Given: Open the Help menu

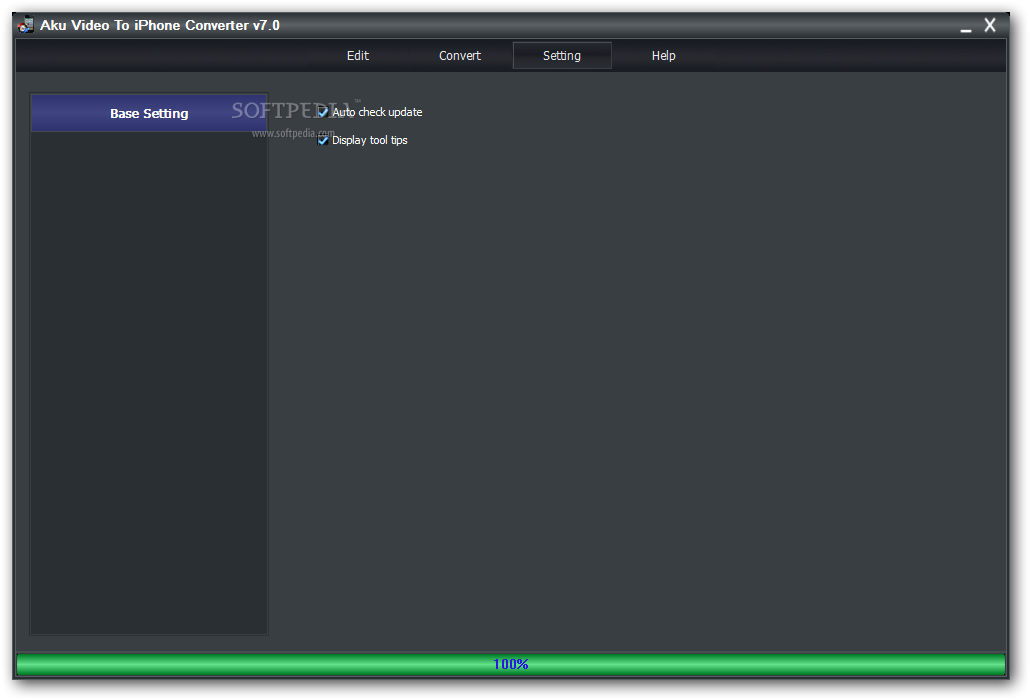Looking at the screenshot, I should point(663,56).
